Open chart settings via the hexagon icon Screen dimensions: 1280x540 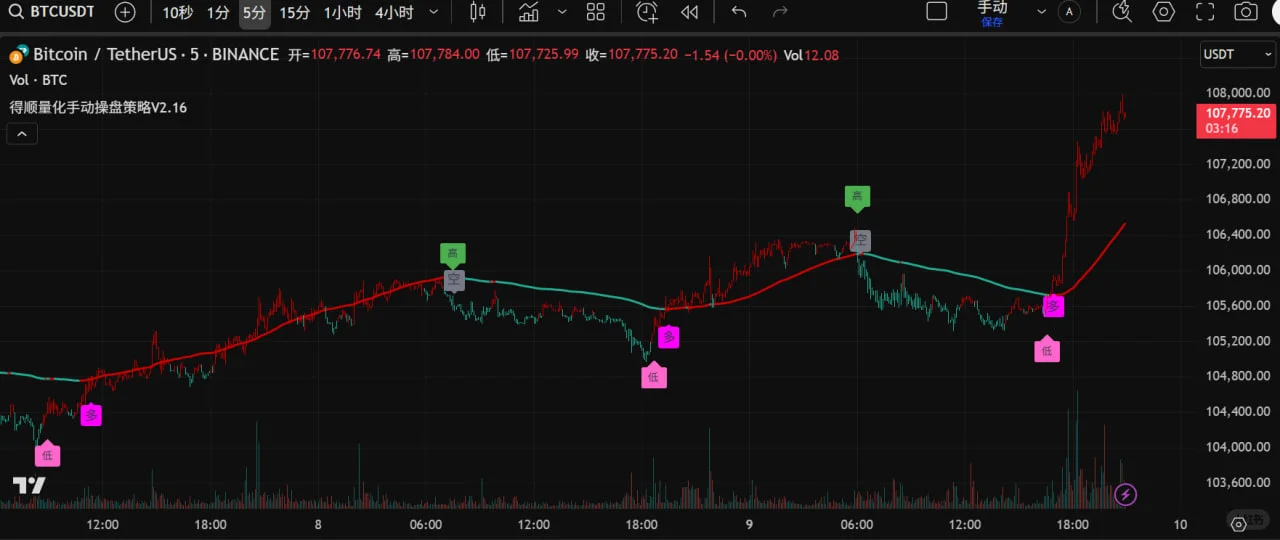point(1164,12)
